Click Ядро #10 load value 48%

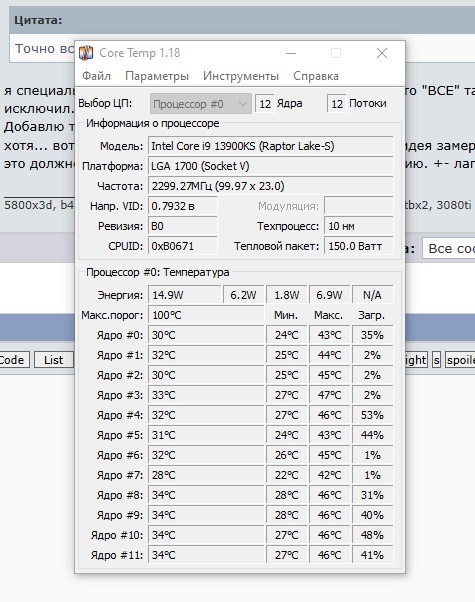372,534
